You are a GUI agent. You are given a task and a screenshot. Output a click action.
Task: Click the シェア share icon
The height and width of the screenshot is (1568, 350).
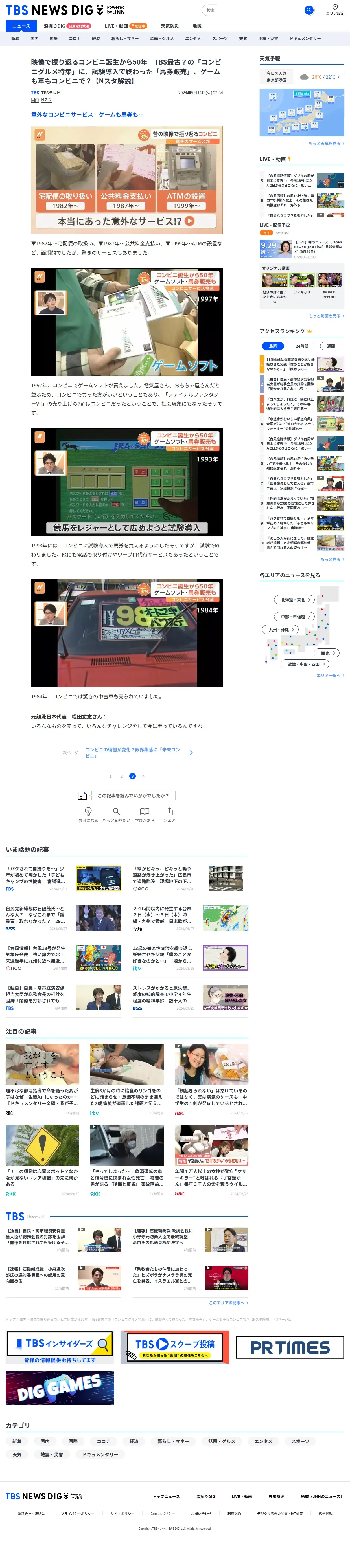[169, 812]
